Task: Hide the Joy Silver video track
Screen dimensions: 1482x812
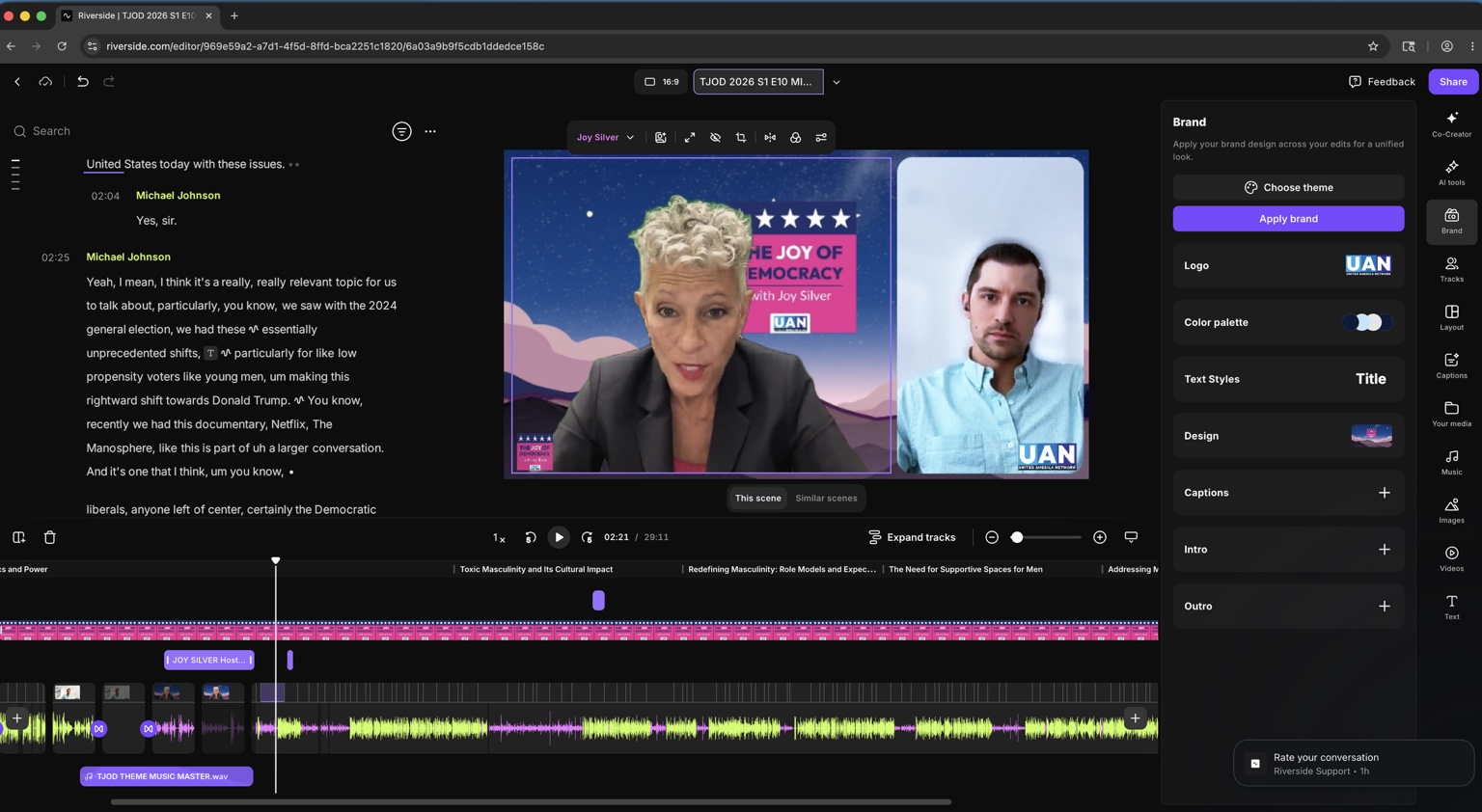Action: [716, 138]
